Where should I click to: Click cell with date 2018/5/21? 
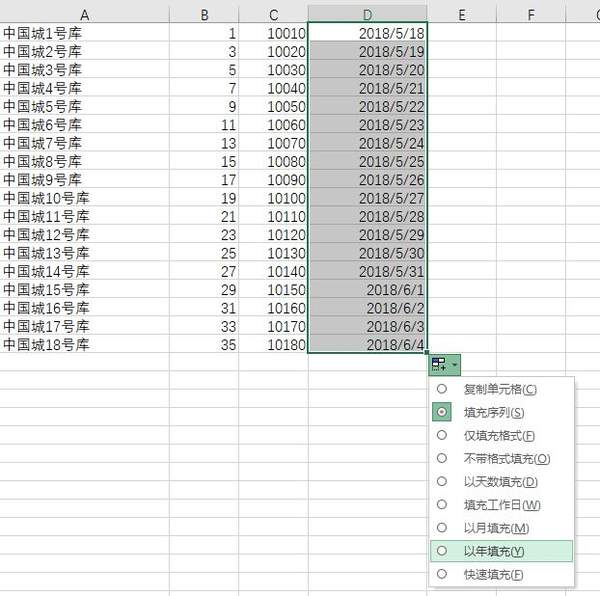click(367, 88)
